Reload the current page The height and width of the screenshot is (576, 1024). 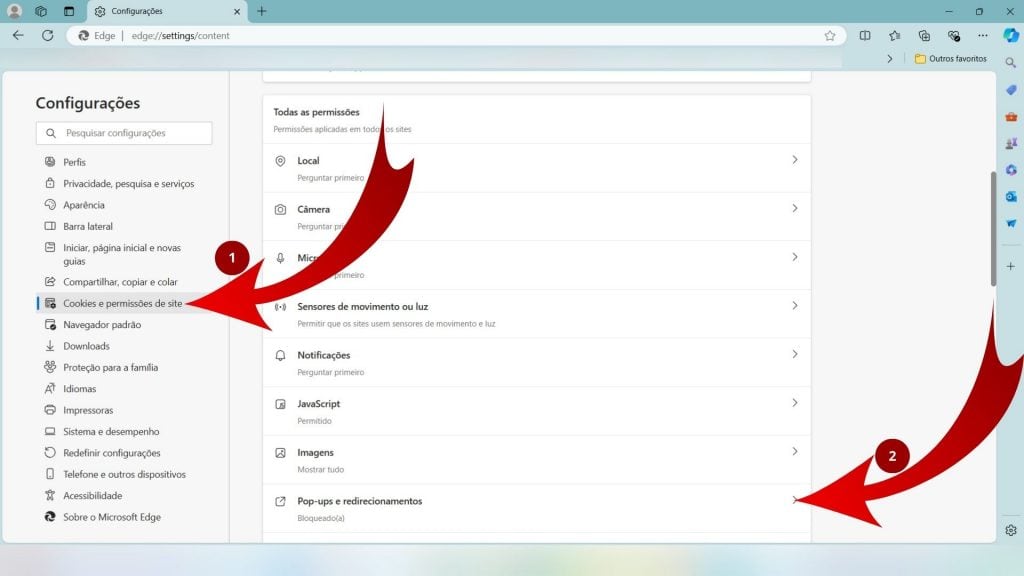(x=46, y=36)
